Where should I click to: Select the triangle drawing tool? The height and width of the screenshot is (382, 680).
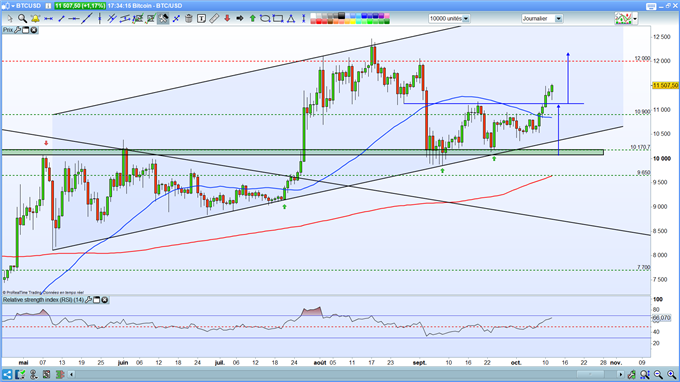pyautogui.click(x=291, y=19)
